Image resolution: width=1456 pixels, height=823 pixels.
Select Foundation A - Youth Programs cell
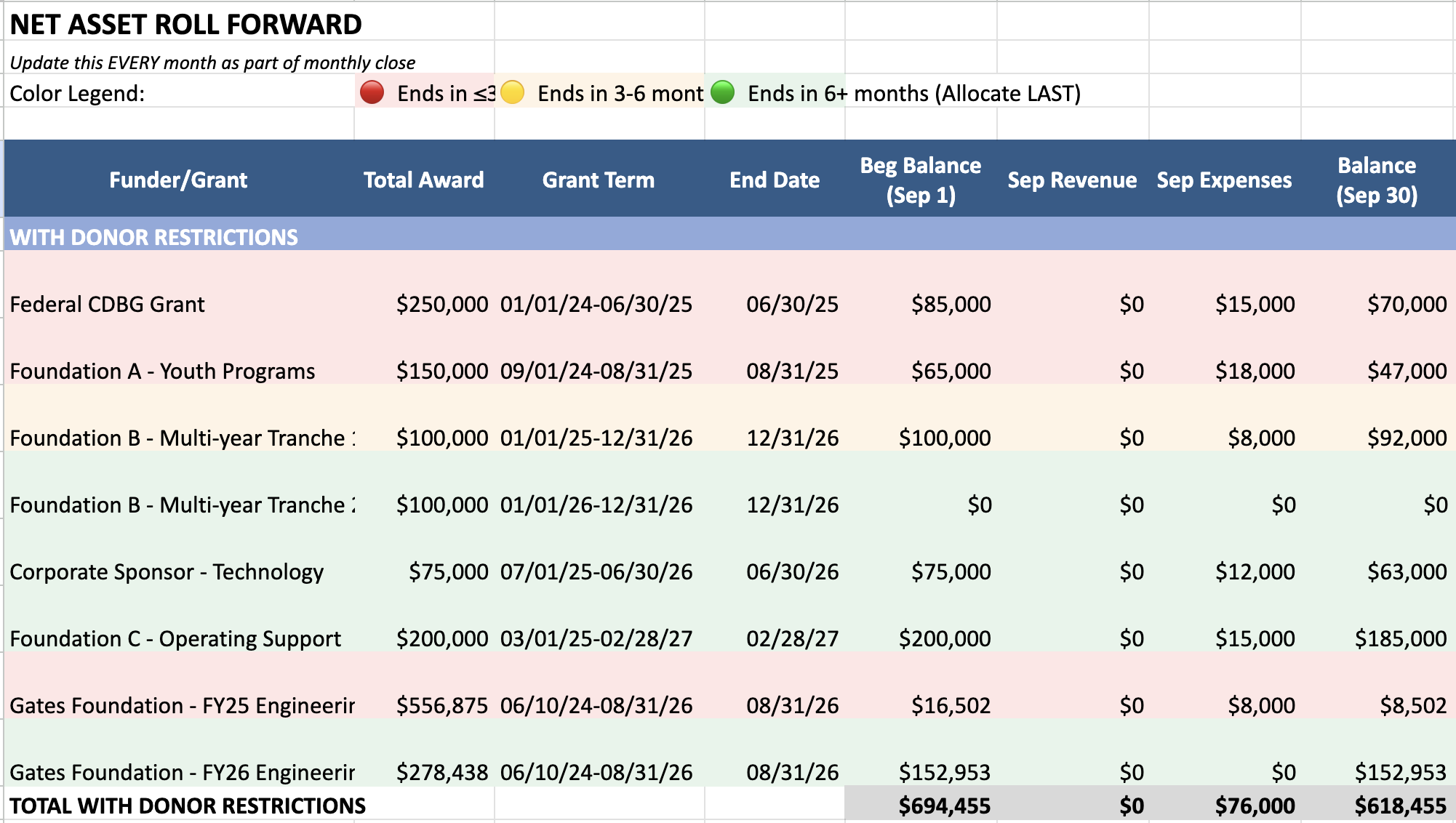[x=162, y=371]
